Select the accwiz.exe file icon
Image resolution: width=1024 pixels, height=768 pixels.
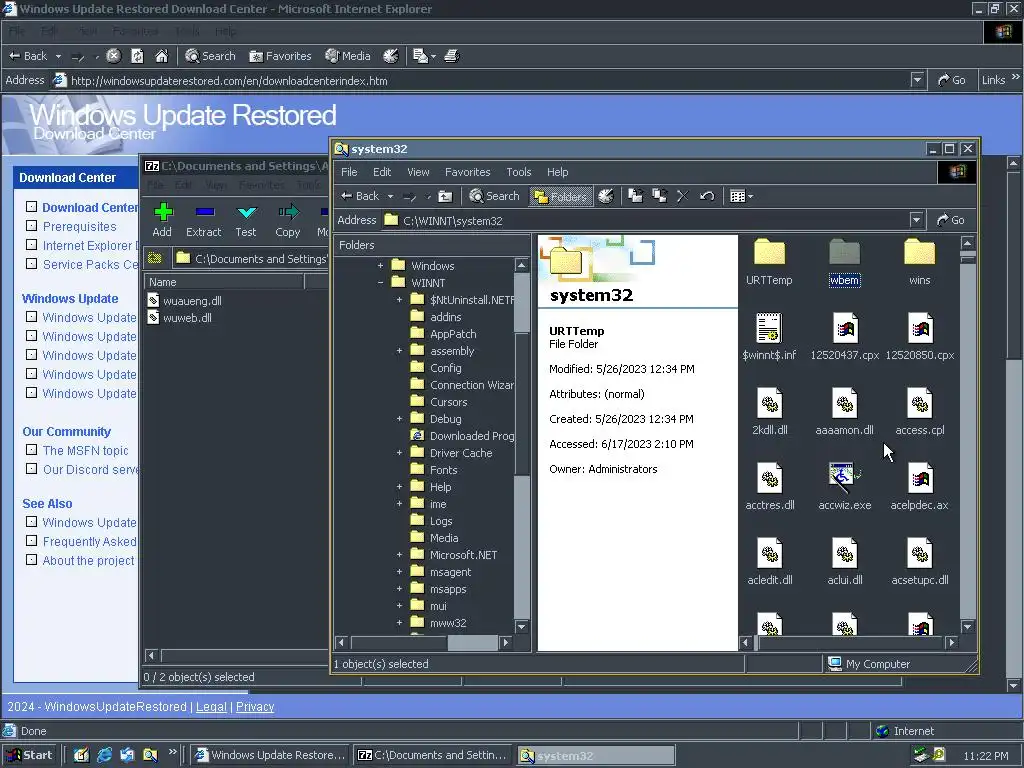pyautogui.click(x=844, y=478)
